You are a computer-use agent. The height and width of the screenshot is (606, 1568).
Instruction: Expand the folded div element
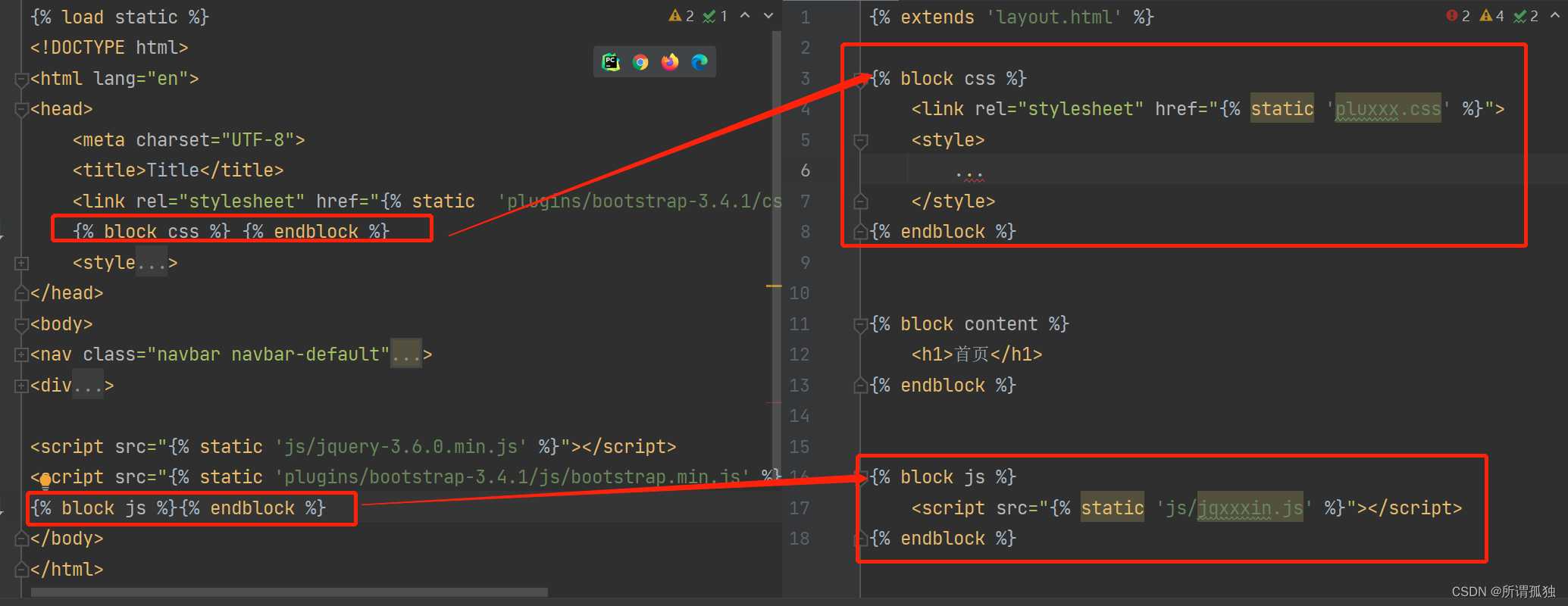pyautogui.click(x=21, y=386)
